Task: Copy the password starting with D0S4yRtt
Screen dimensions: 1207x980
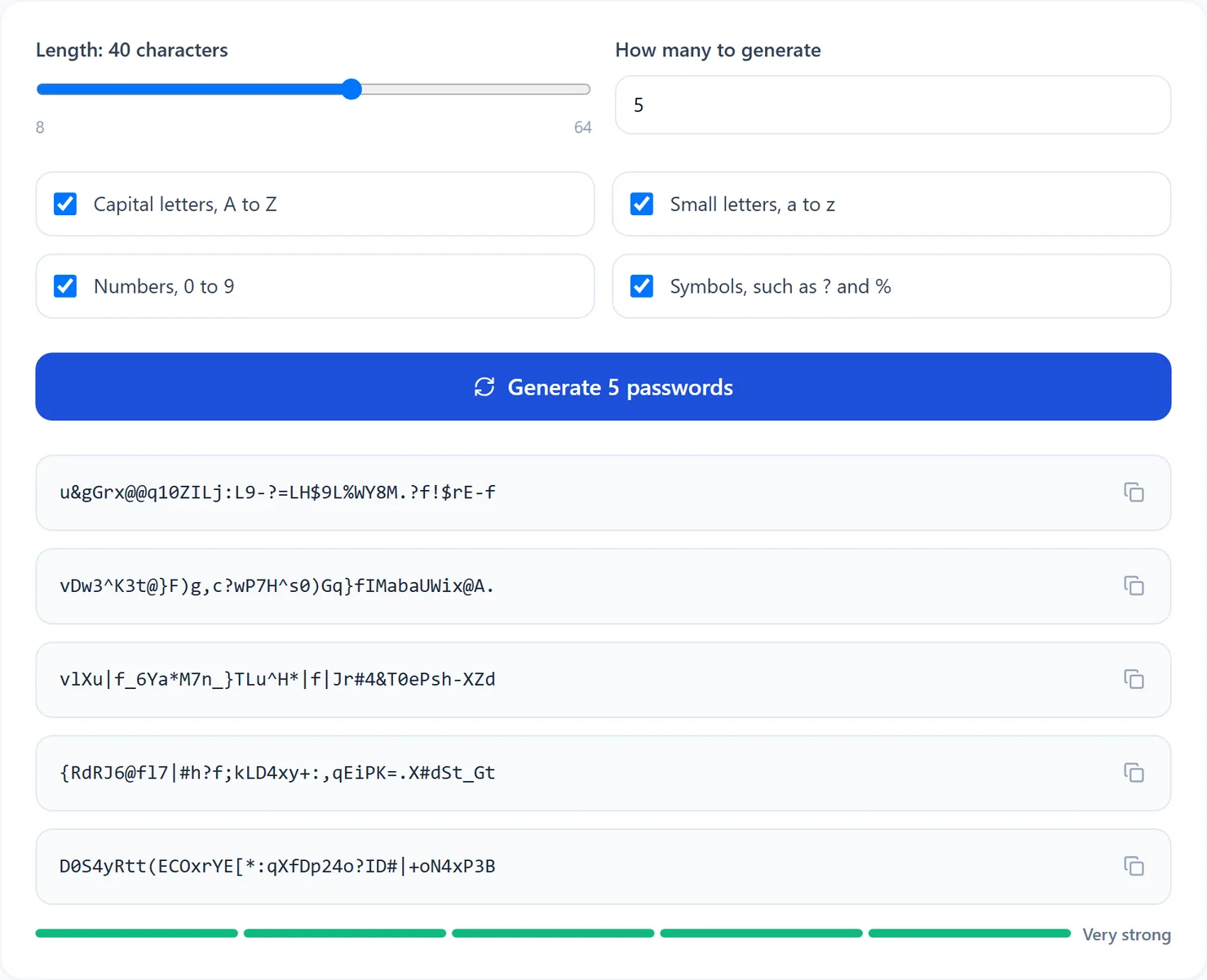Action: pyautogui.click(x=1134, y=866)
